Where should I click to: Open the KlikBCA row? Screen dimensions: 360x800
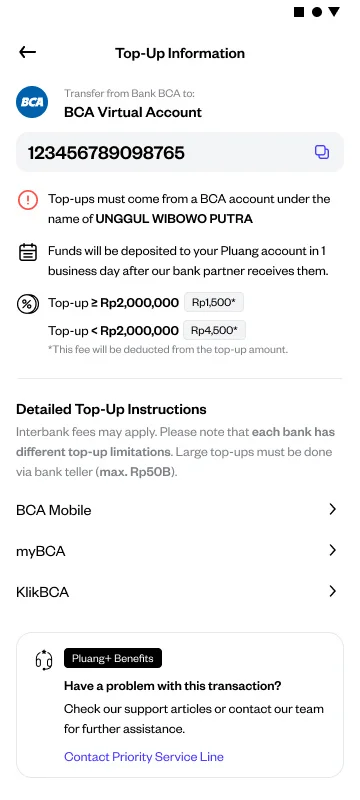coord(179,592)
